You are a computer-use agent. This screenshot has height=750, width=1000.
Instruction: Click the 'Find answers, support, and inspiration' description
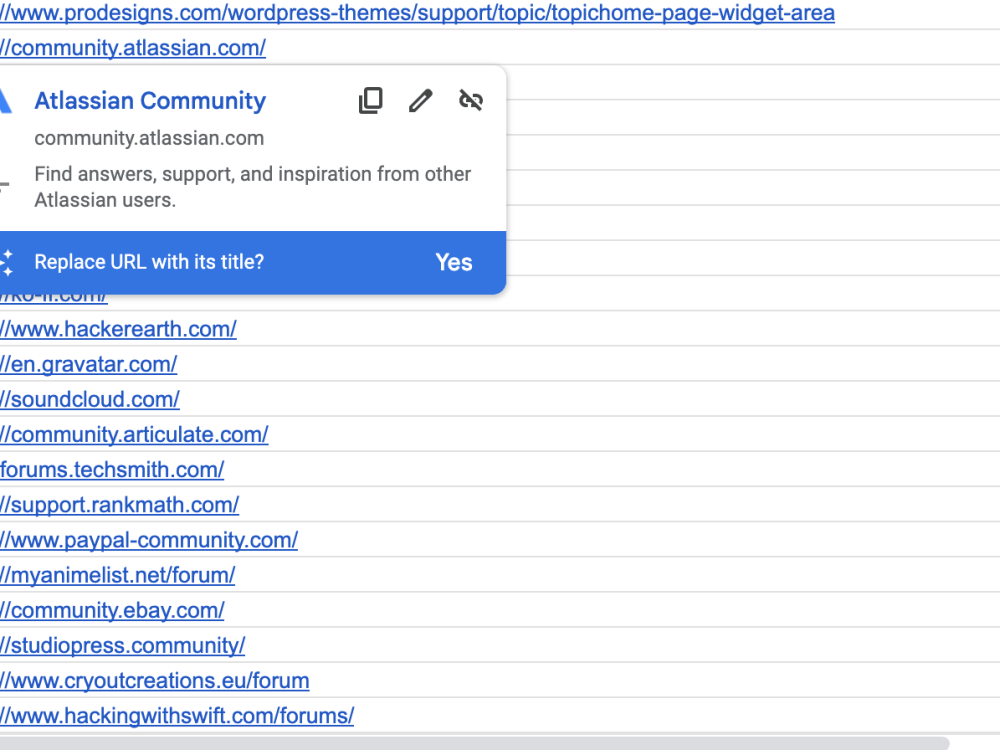(x=253, y=187)
